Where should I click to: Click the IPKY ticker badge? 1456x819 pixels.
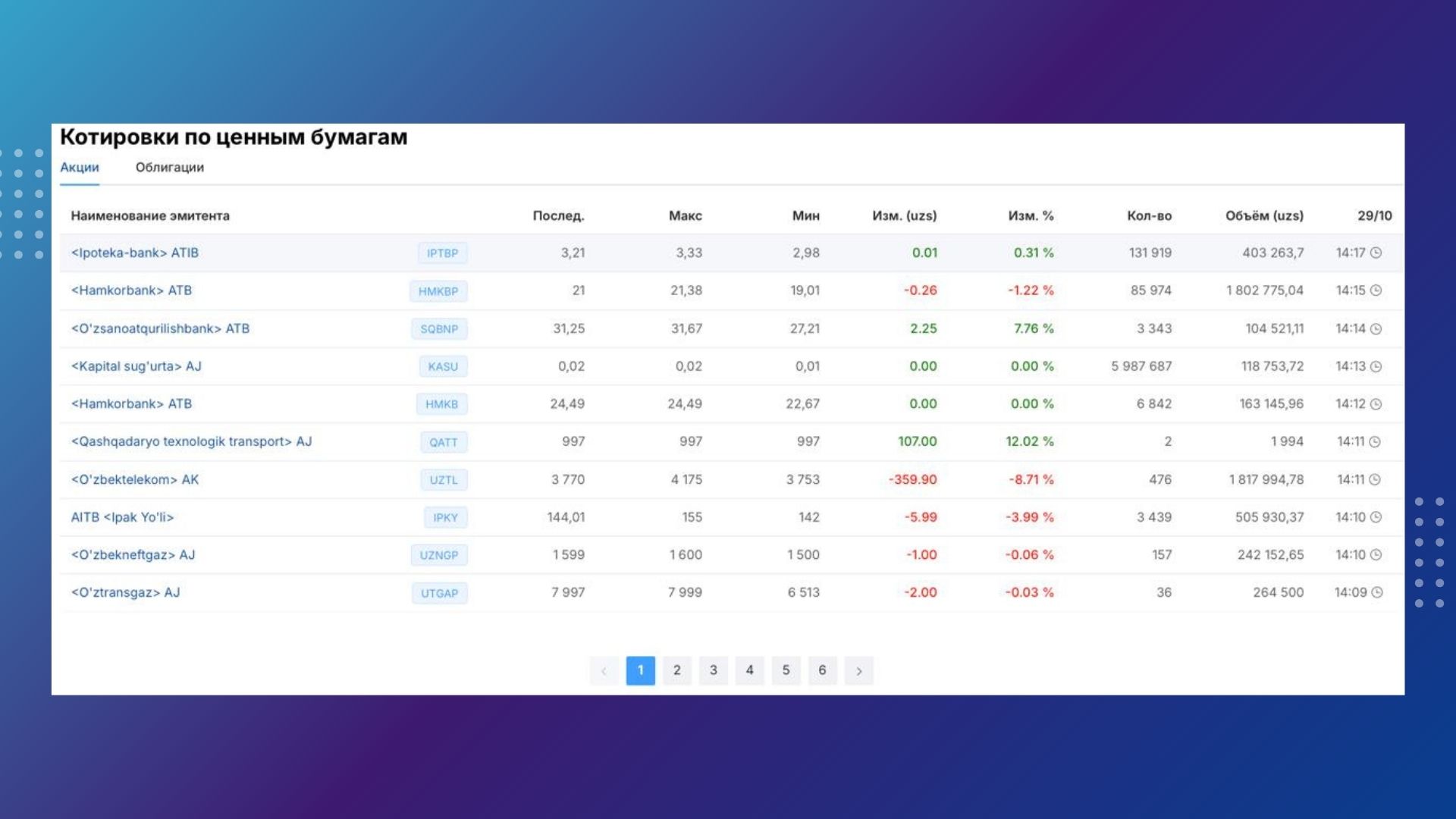tap(445, 518)
